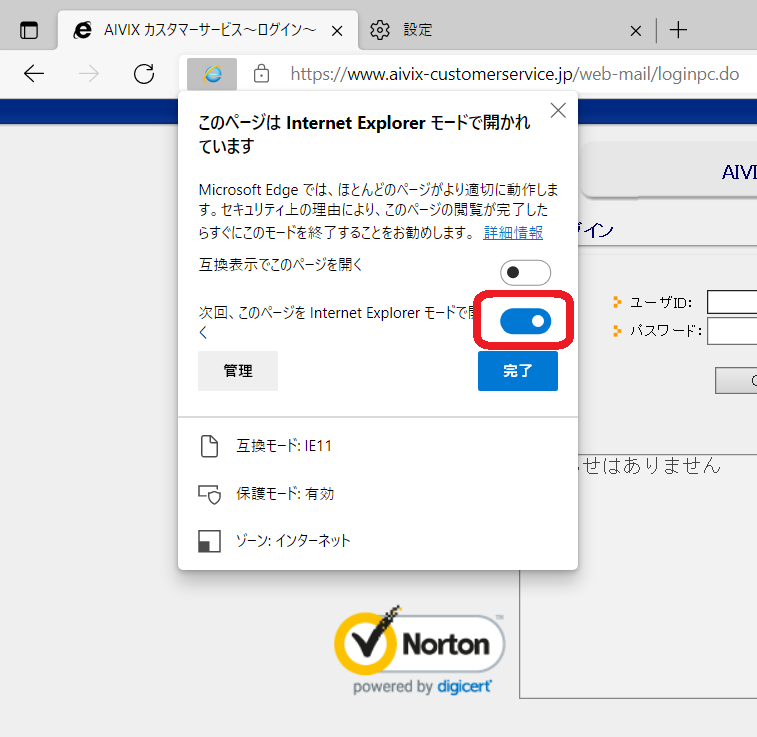Viewport: 757px width, 737px height.
Task: Select the ゾーン: インターネット text
Action: (x=293, y=541)
